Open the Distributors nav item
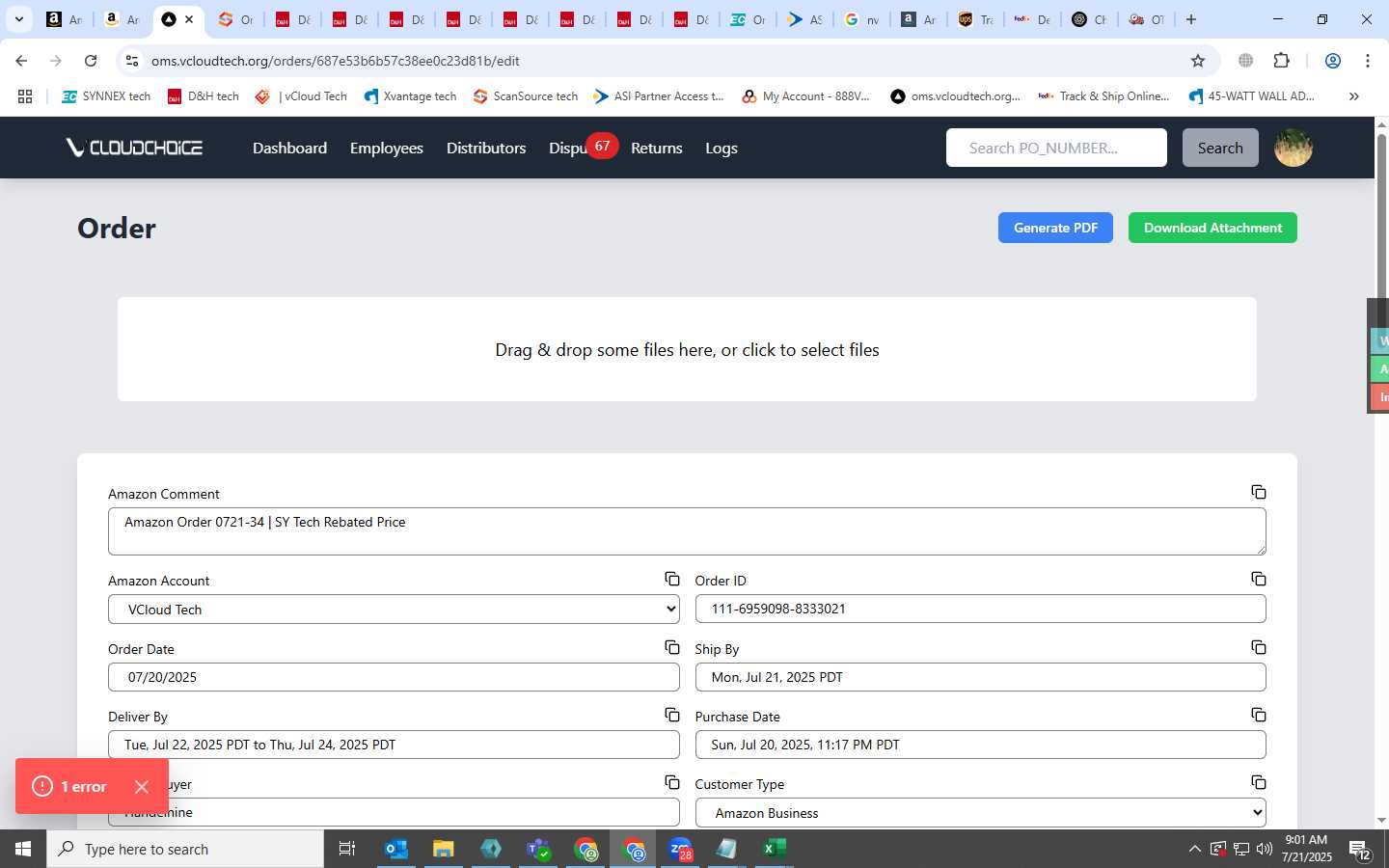The width and height of the screenshot is (1389, 868). (486, 148)
